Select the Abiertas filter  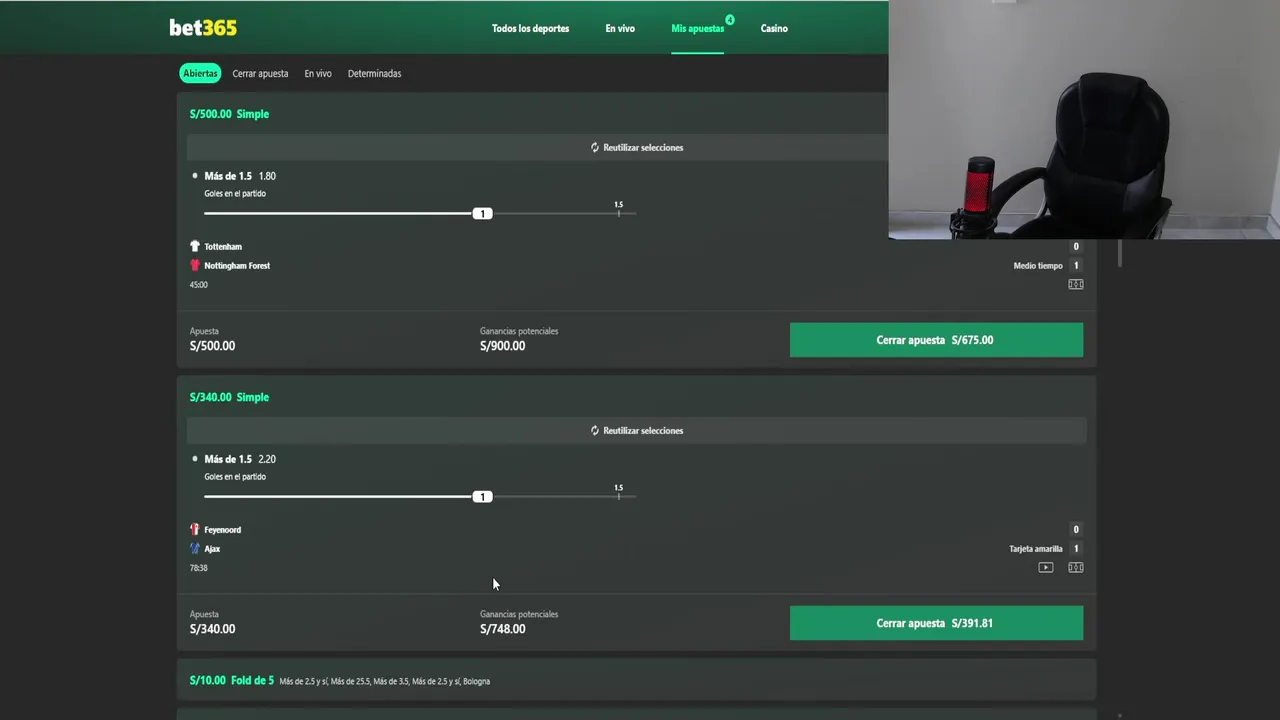tap(200, 73)
